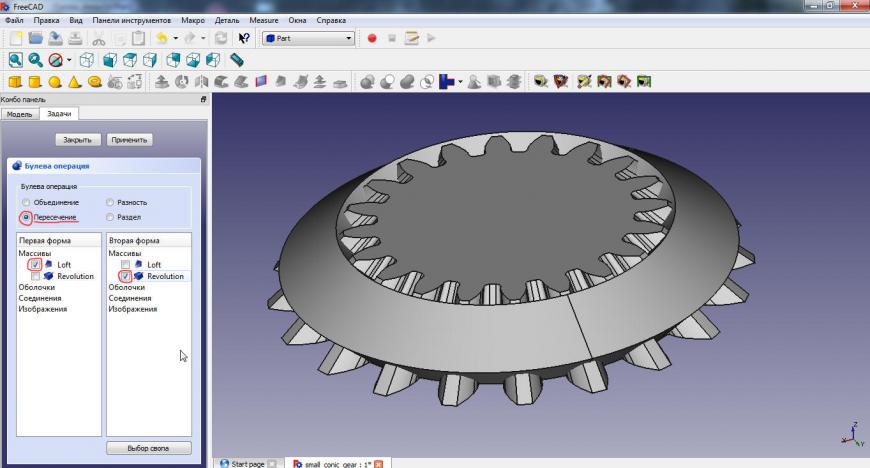
Task: Select the Объединение radio button
Action: tap(26, 203)
